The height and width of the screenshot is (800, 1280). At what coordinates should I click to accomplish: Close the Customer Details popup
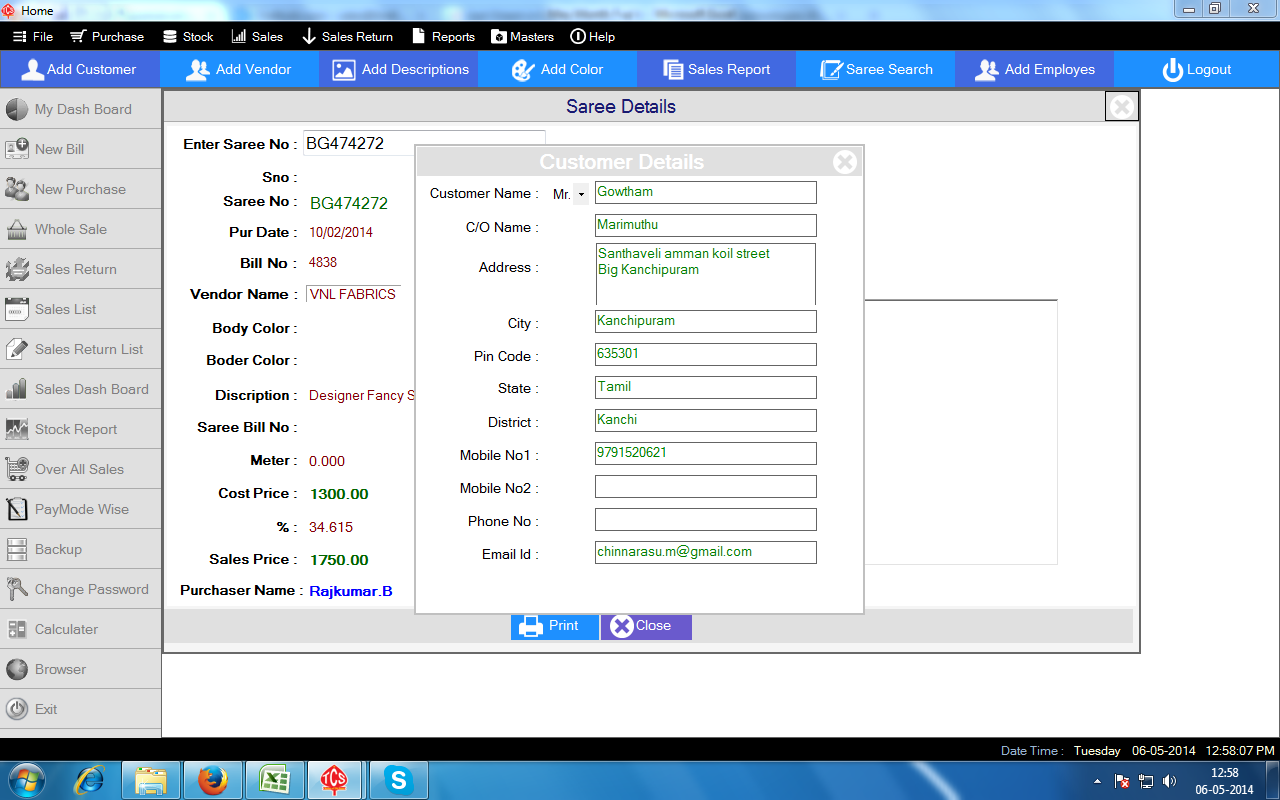(x=845, y=162)
